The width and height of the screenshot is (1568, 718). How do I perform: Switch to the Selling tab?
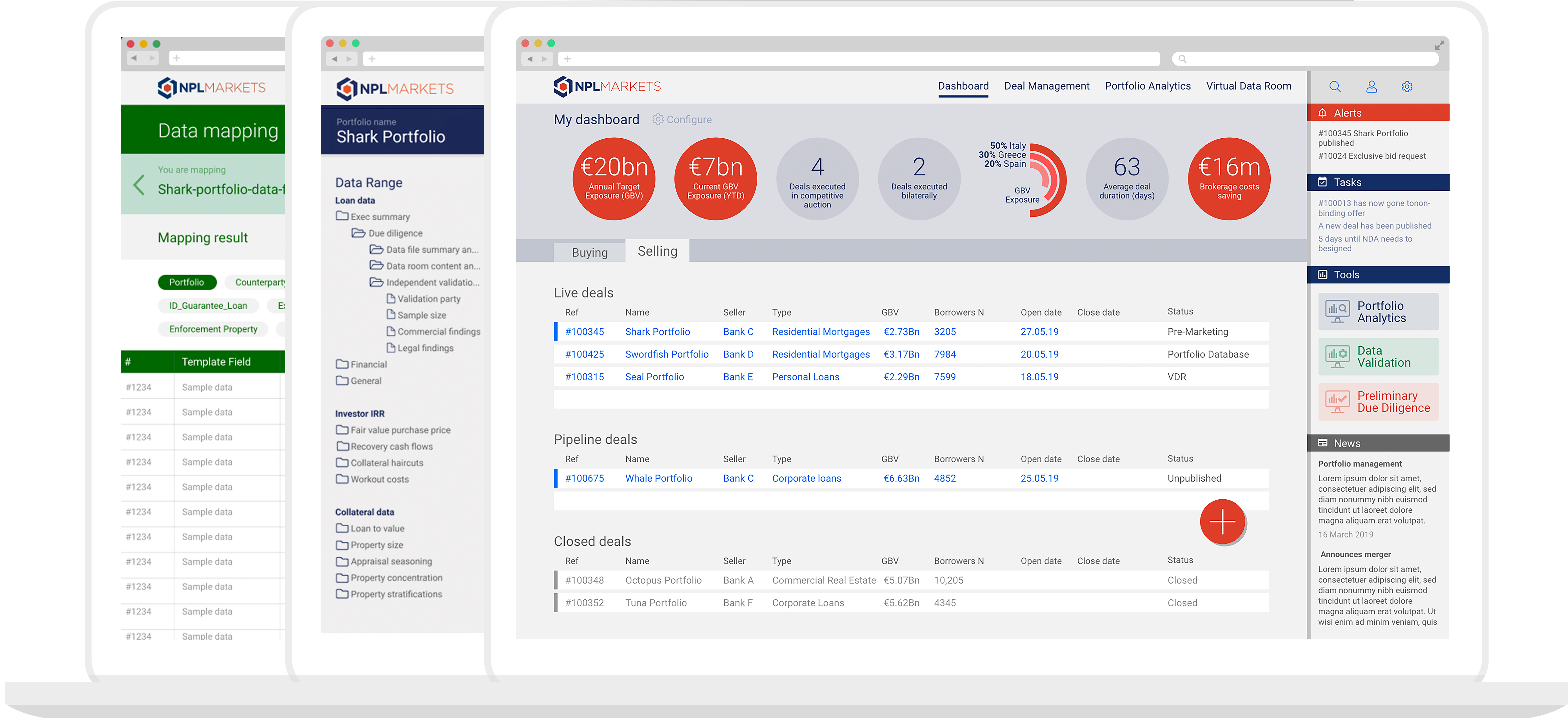tap(657, 251)
